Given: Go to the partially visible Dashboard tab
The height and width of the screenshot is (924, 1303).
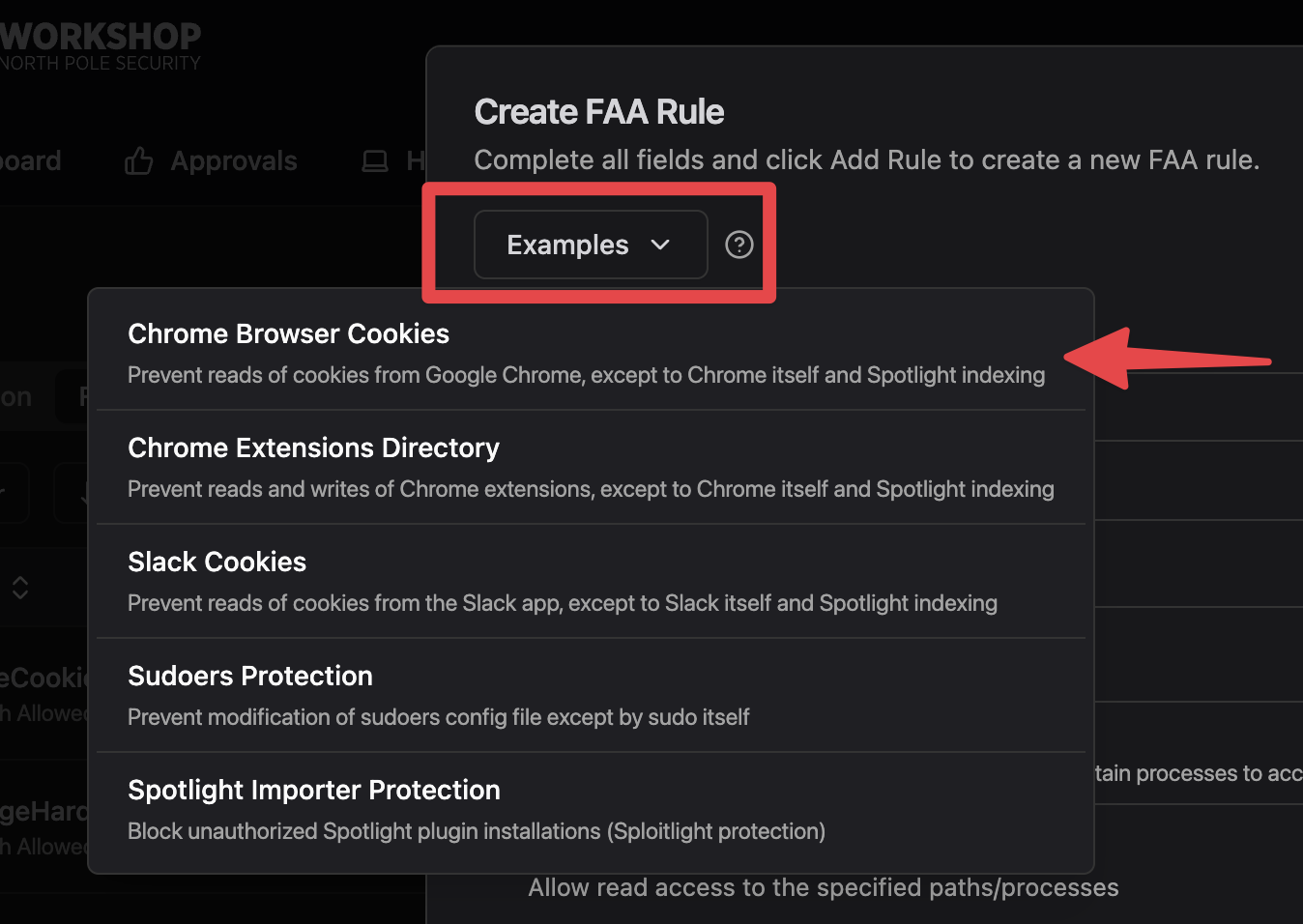Looking at the screenshot, I should coord(29,161).
